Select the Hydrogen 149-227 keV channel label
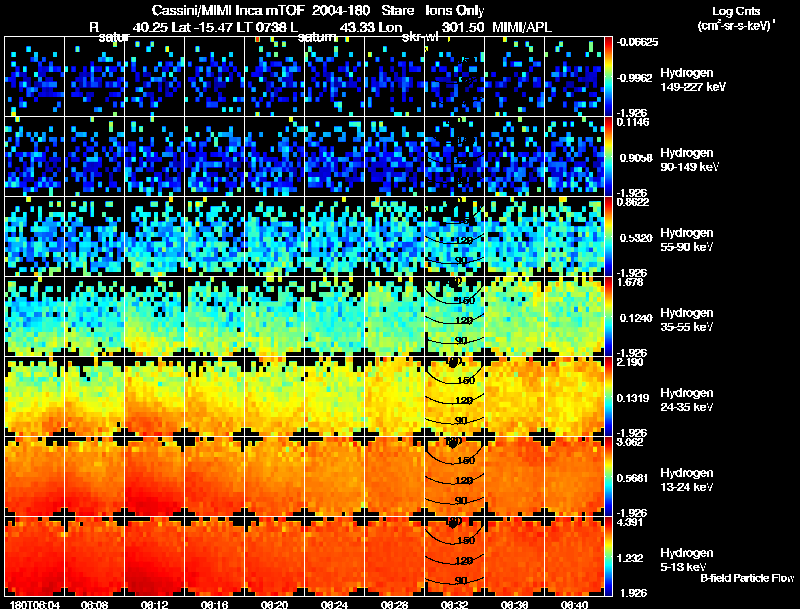The width and height of the screenshot is (800, 609). 692,80
